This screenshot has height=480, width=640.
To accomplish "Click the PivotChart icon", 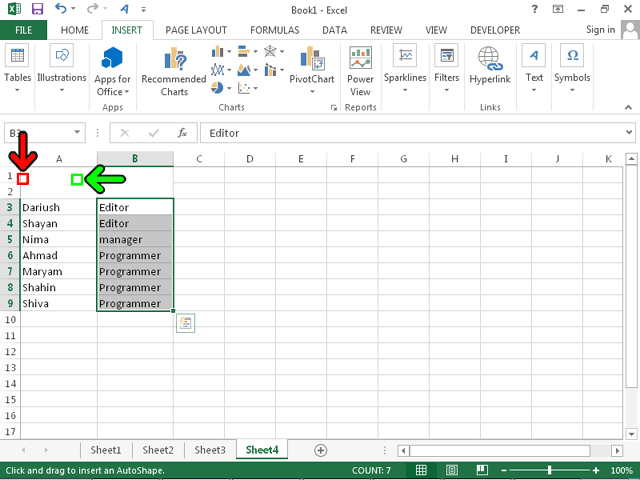I will [310, 65].
